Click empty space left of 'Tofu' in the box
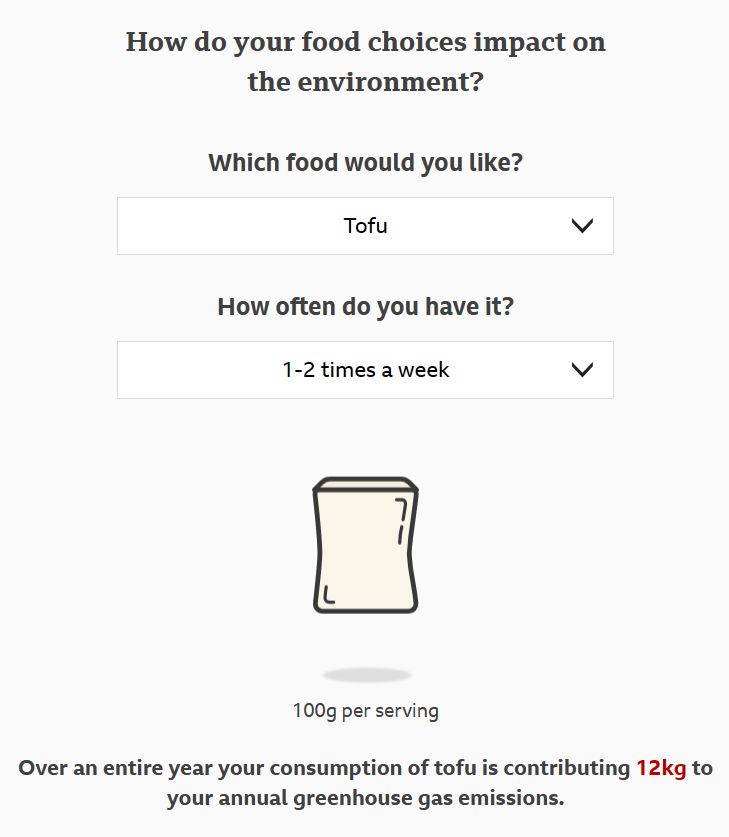The height and width of the screenshot is (837, 729). click(229, 226)
